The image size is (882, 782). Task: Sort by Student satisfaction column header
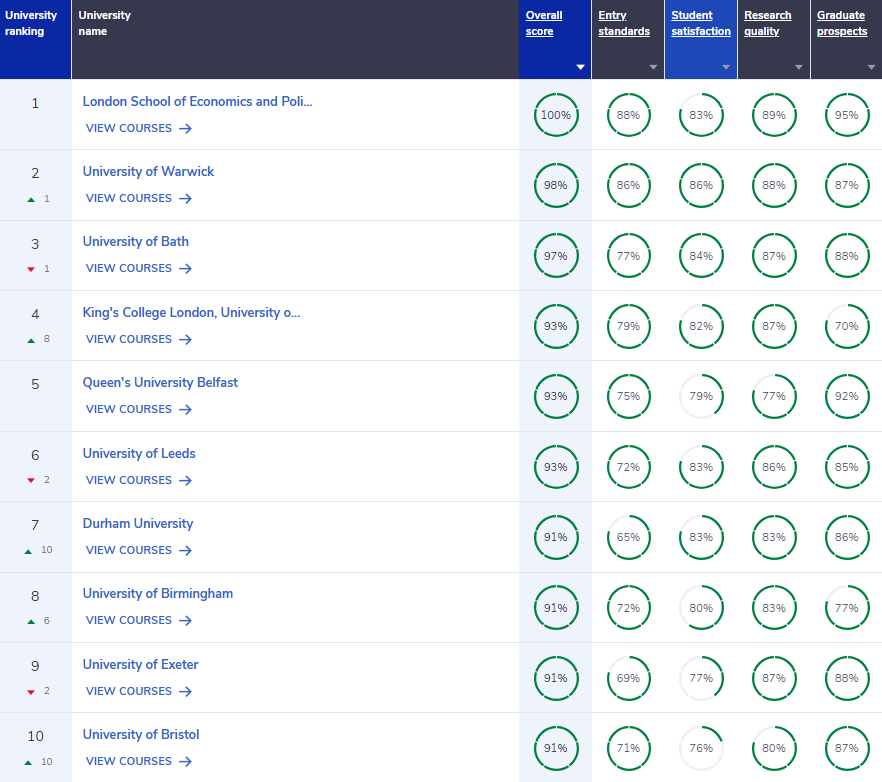701,23
